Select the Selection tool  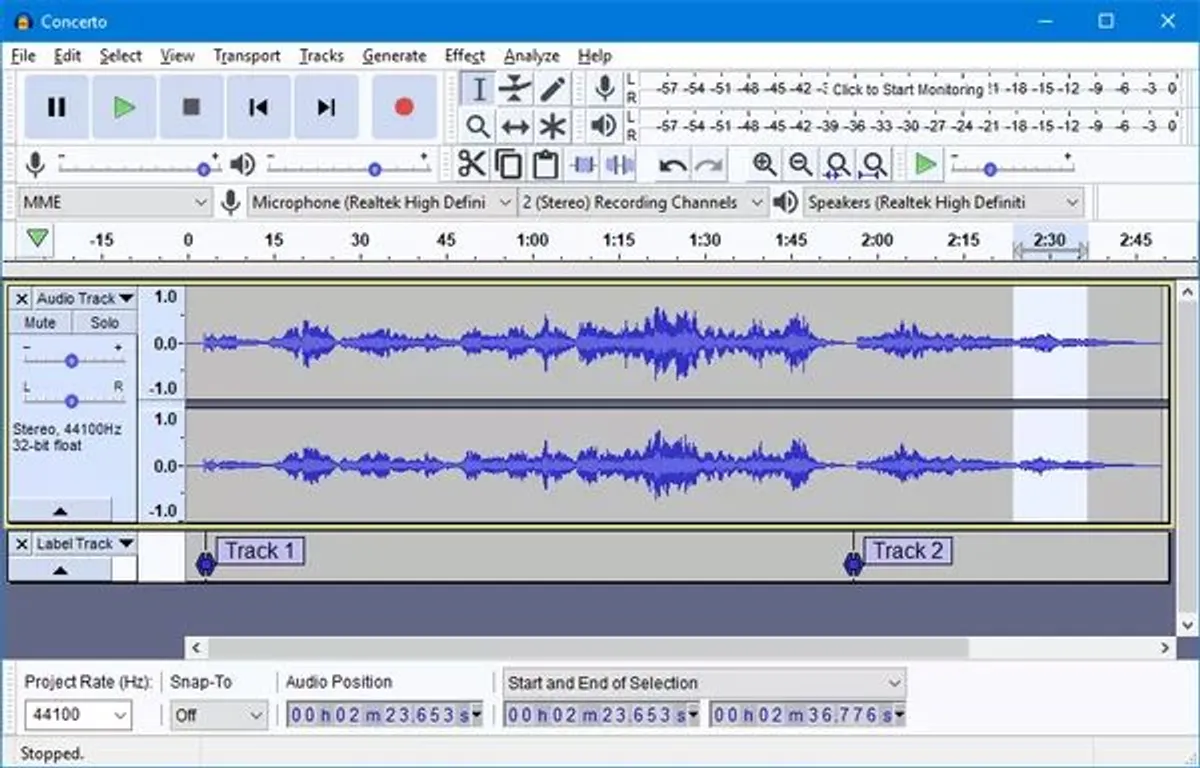click(x=479, y=89)
